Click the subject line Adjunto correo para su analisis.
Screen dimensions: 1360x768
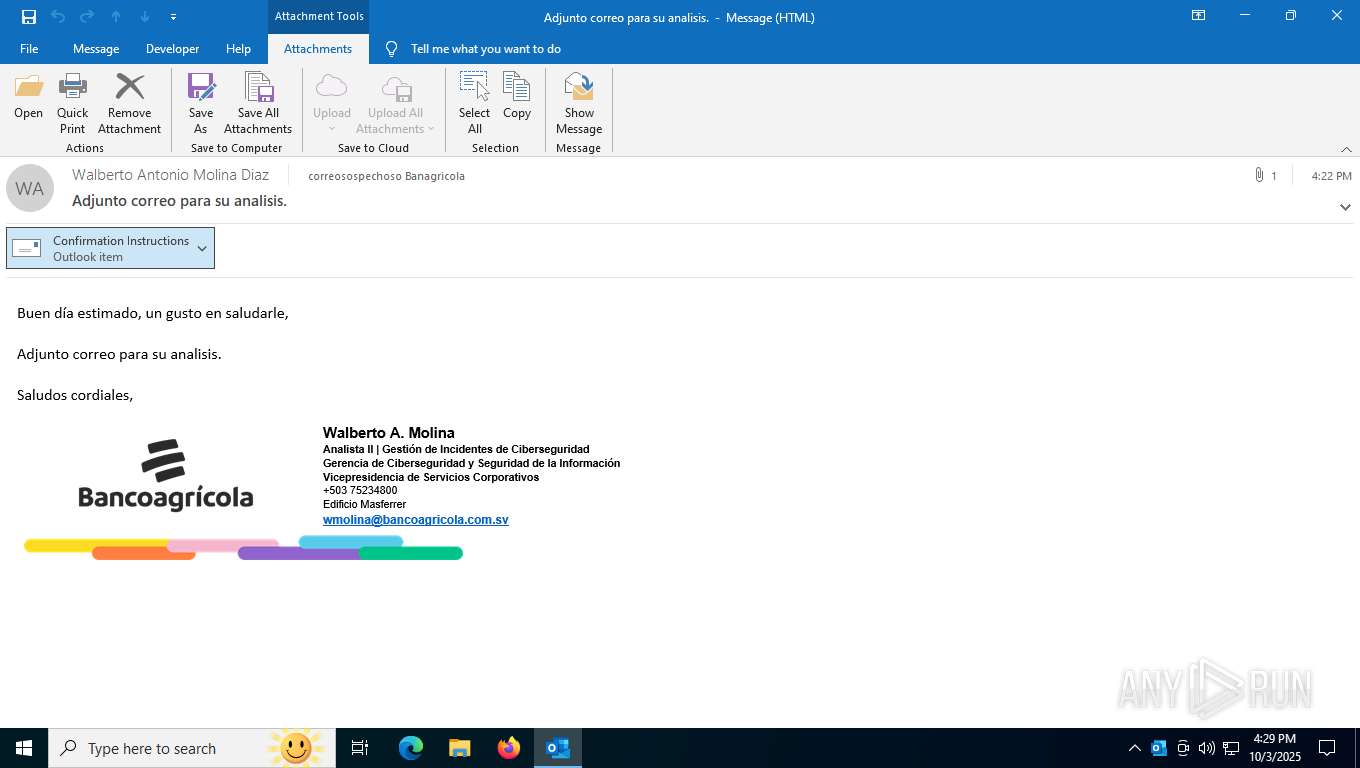coord(179,201)
